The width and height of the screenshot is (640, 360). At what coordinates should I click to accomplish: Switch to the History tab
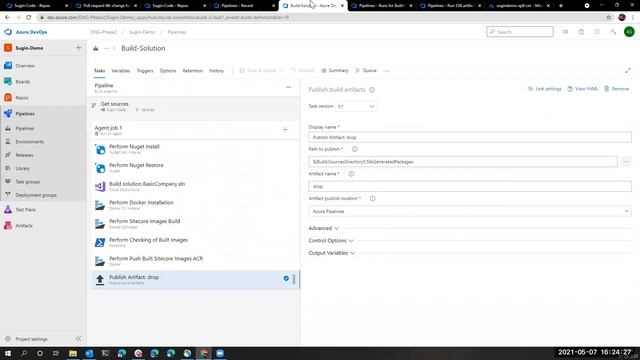coord(216,71)
